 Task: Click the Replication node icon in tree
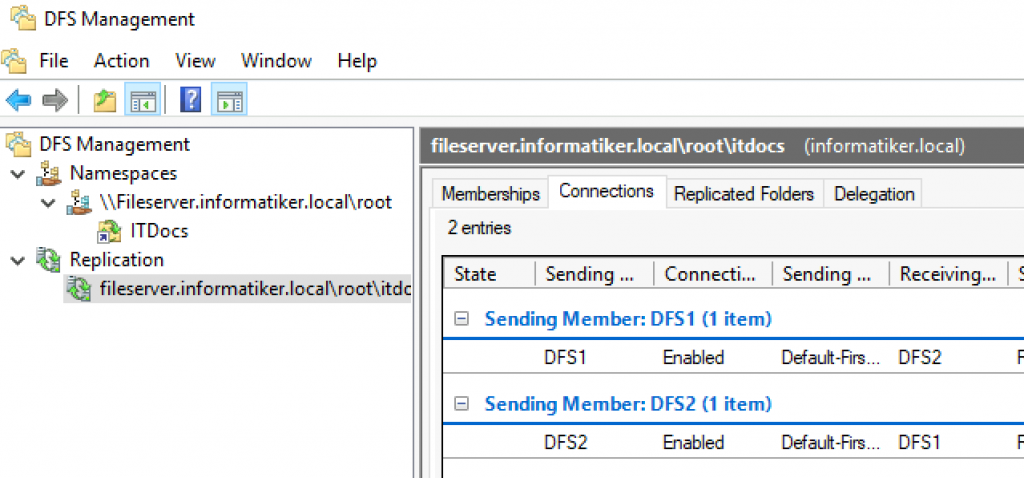point(48,260)
